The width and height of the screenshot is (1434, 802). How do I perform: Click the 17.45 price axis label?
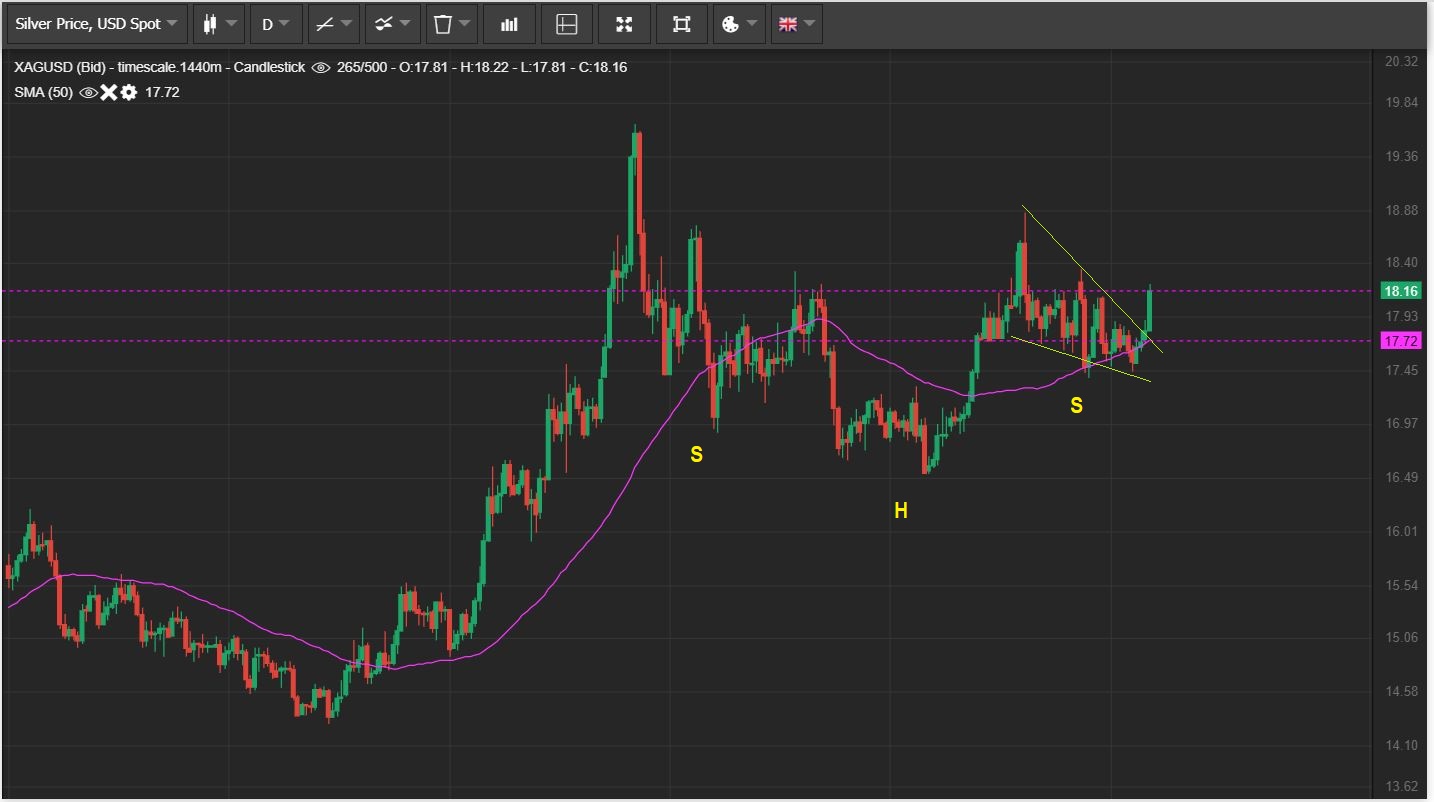[1402, 370]
